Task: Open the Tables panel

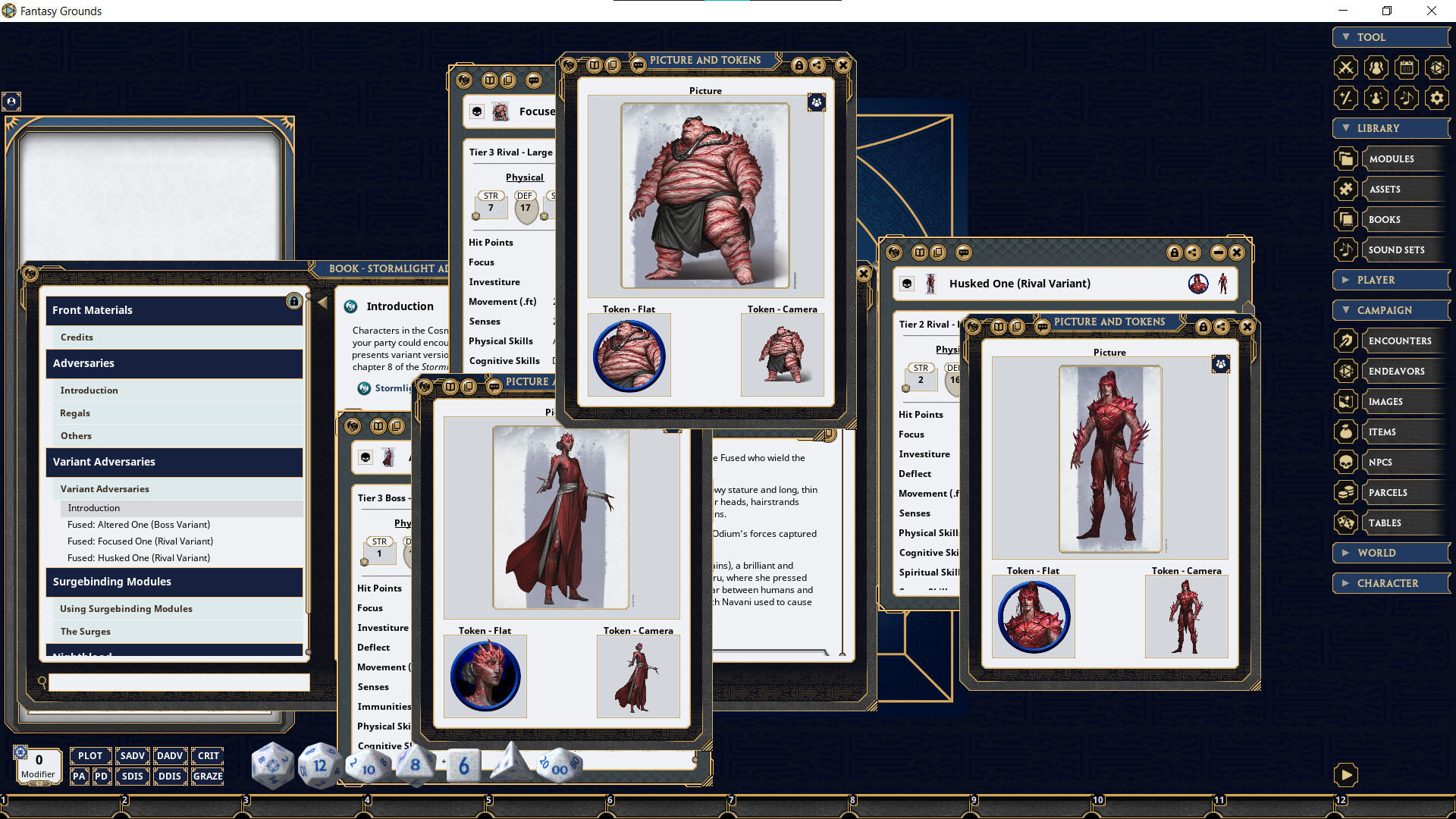Action: click(x=1385, y=522)
